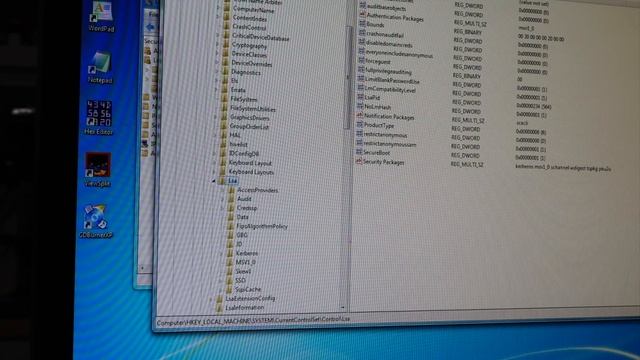Image resolution: width=640 pixels, height=360 pixels.
Task: Select the restrictanonymoussam value name
Action: (x=389, y=144)
